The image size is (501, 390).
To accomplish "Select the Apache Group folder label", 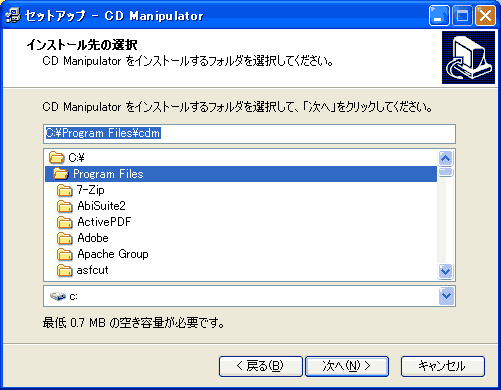I will pos(113,254).
